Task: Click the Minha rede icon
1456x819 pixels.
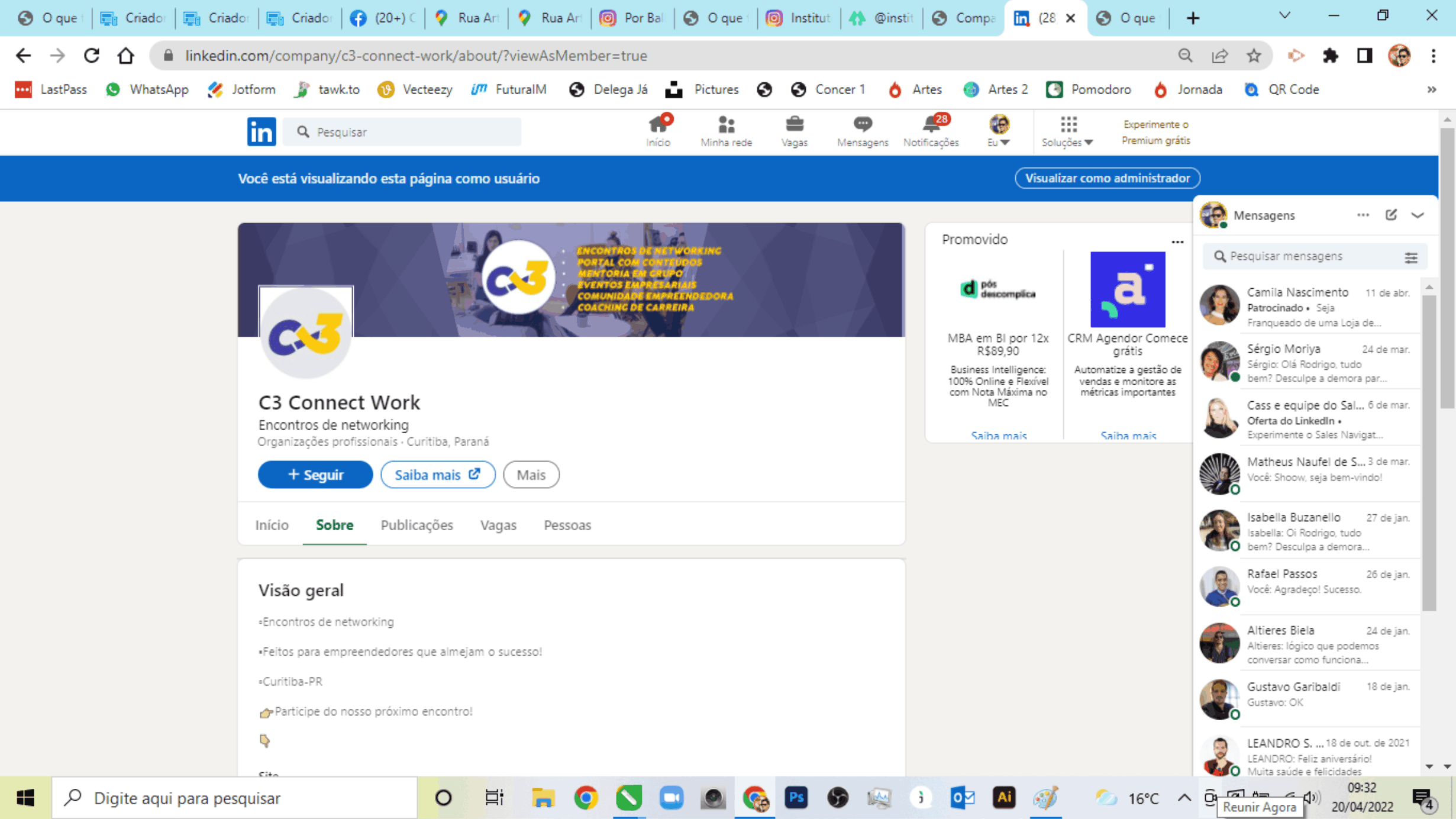Action: coord(727,125)
